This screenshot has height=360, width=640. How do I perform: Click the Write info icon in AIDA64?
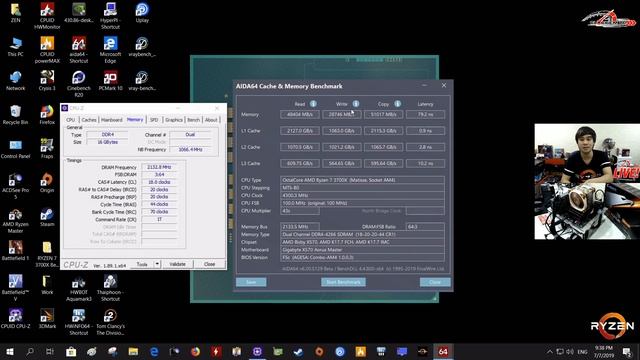[356, 104]
